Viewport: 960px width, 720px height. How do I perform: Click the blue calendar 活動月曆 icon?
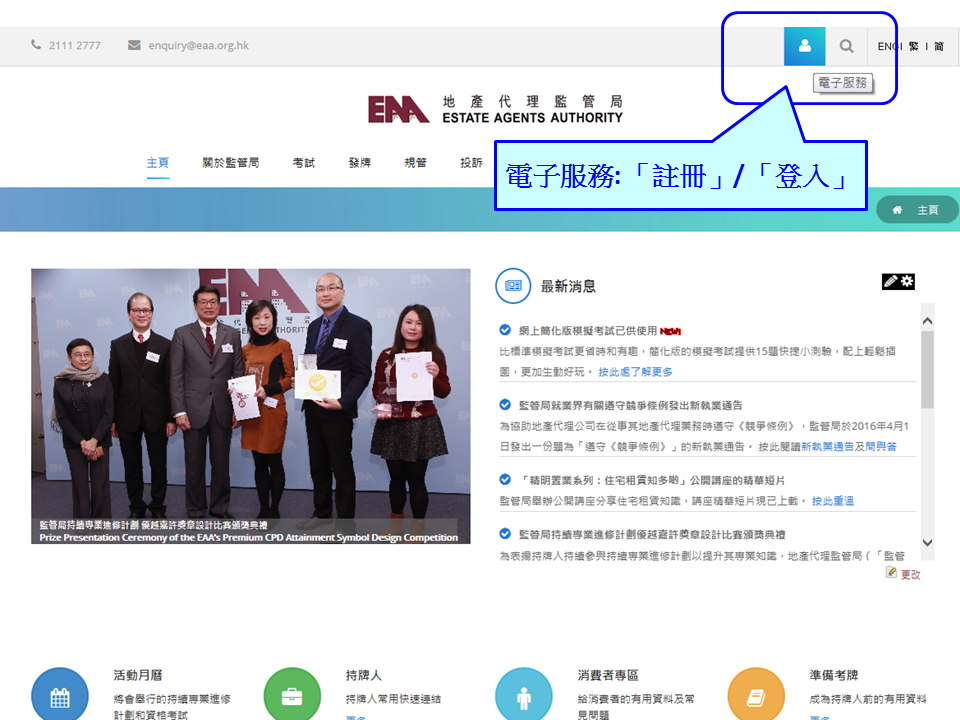[59, 696]
